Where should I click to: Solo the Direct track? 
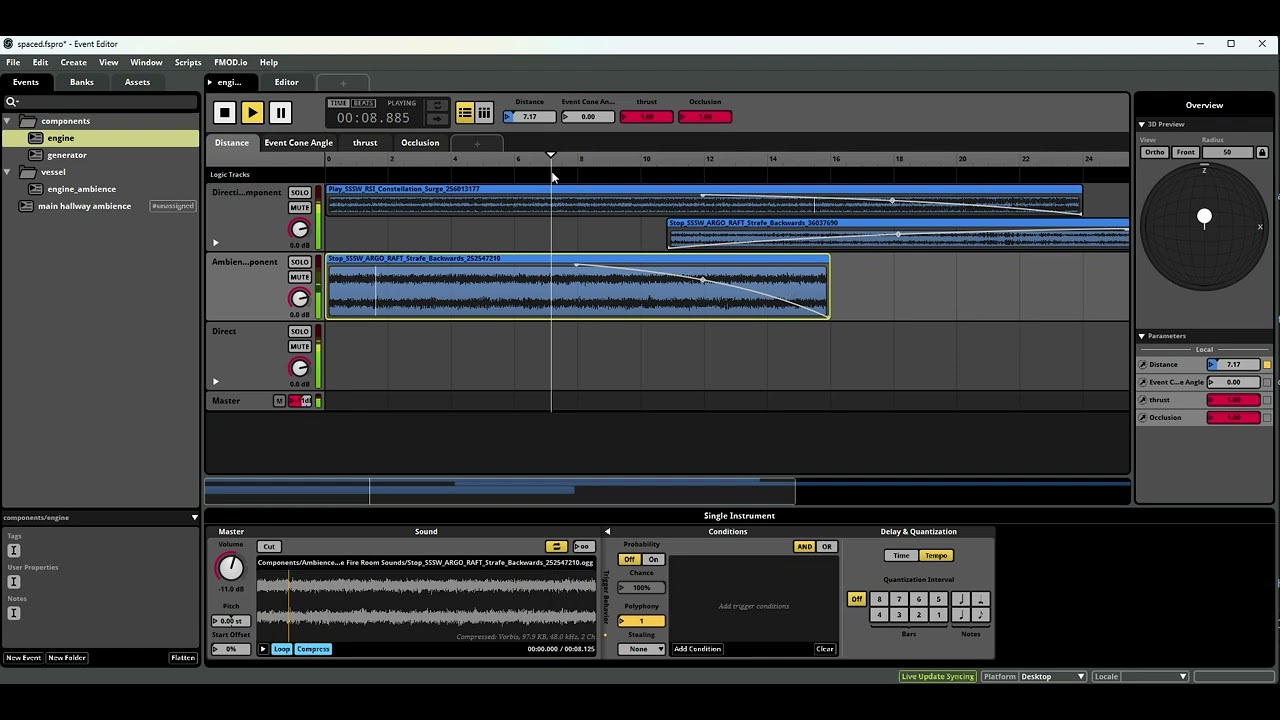click(x=299, y=331)
